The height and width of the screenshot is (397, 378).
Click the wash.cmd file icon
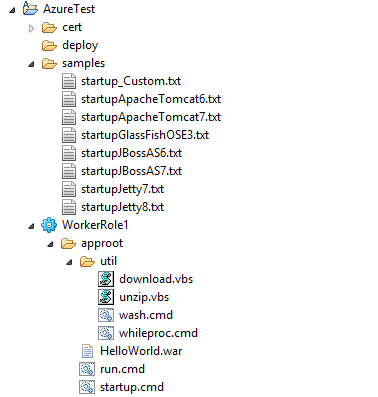click(106, 315)
